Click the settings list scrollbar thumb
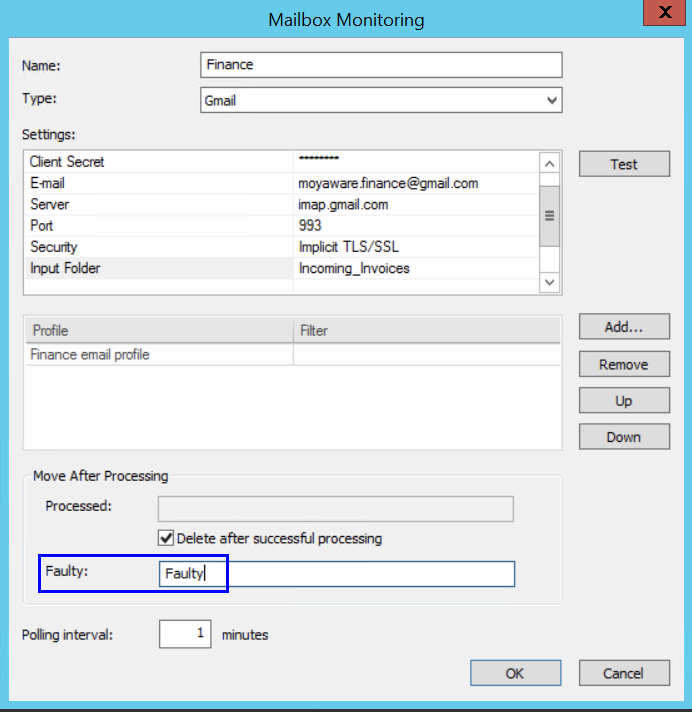The width and height of the screenshot is (692, 712). pyautogui.click(x=549, y=216)
